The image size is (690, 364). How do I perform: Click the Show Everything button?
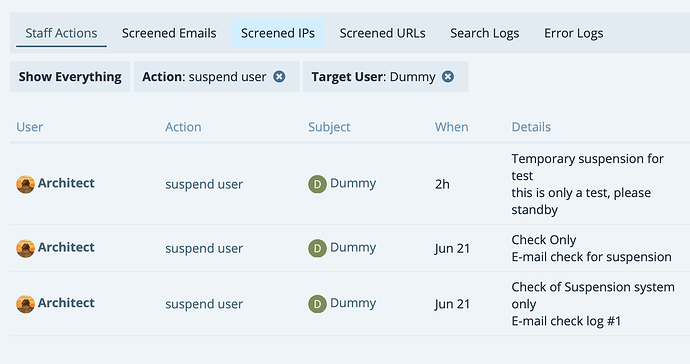pos(70,77)
